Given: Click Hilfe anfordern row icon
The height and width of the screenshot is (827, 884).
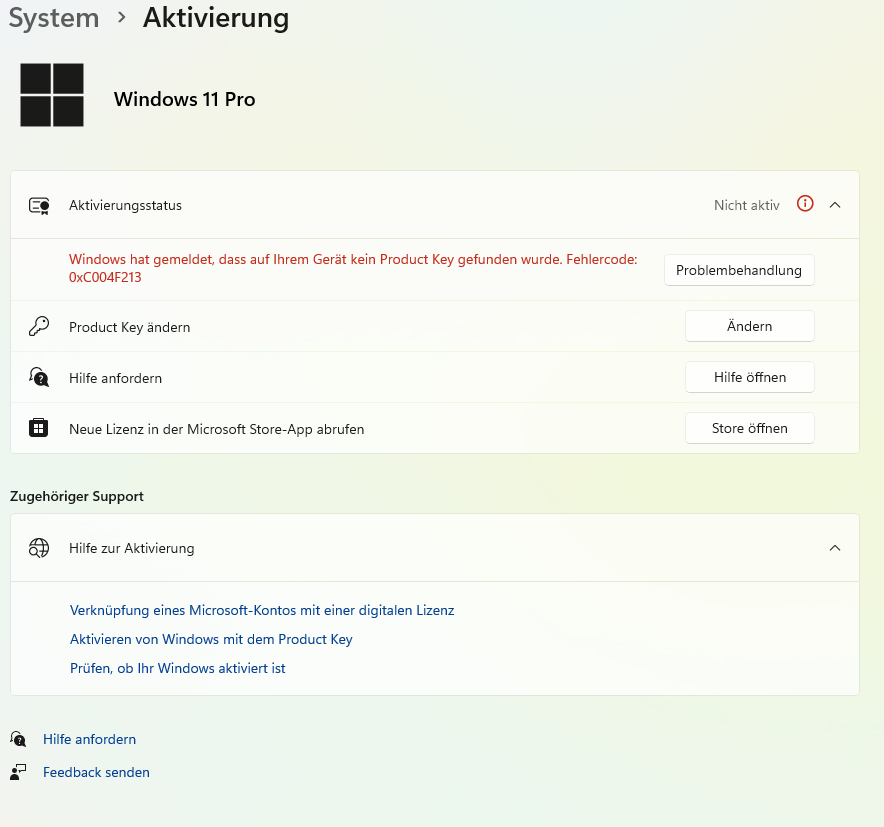Looking at the screenshot, I should click(x=39, y=377).
